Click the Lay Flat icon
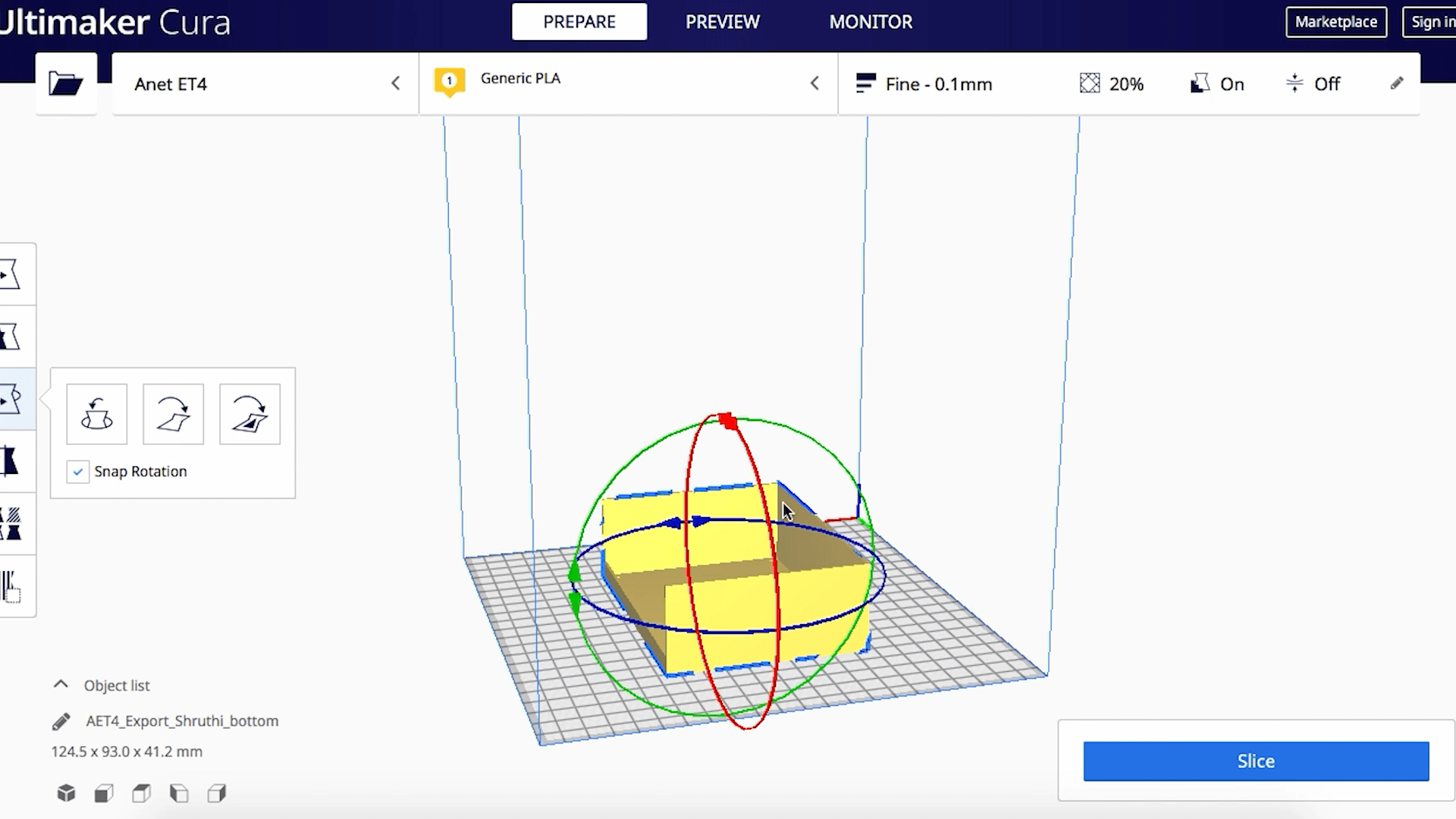 tap(173, 414)
